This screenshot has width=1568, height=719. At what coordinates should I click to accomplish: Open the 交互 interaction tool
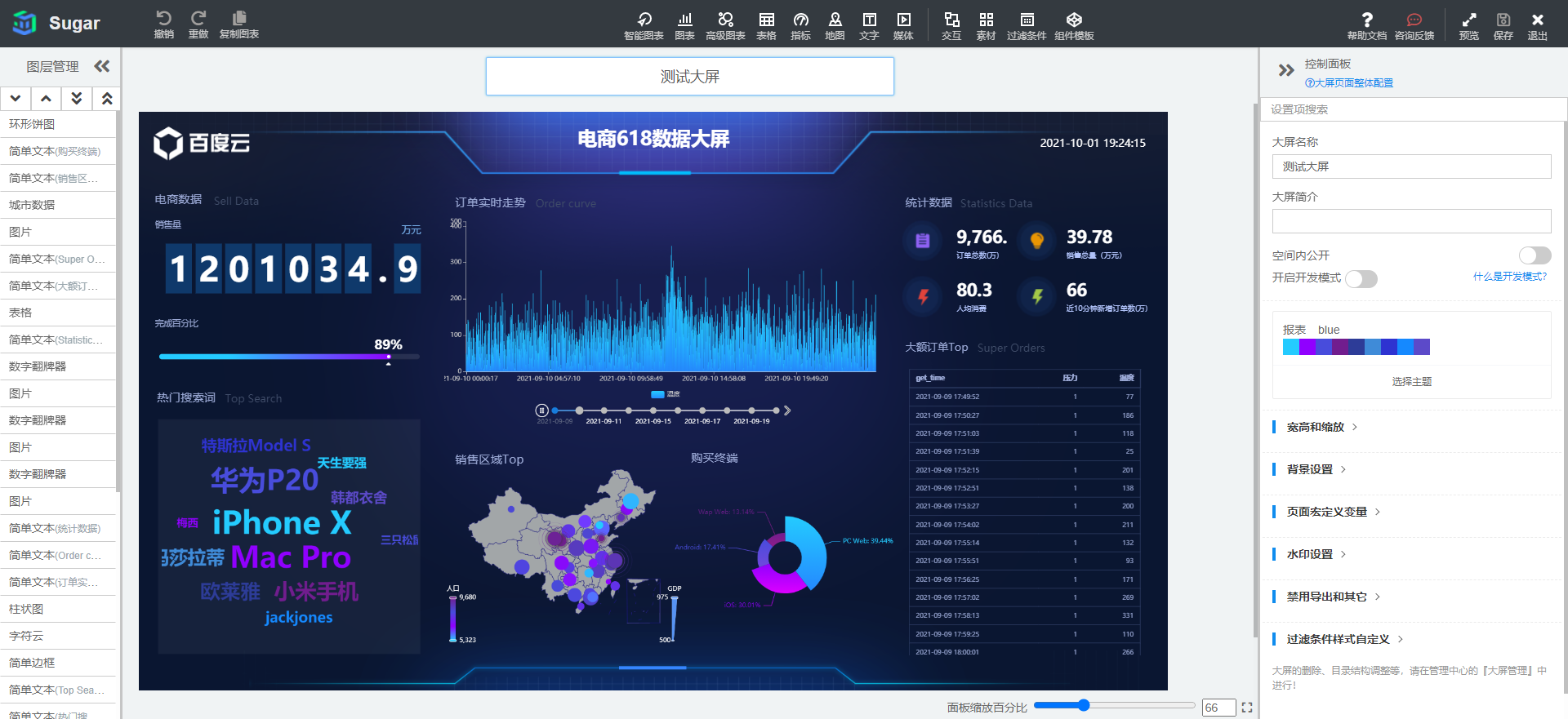tap(951, 25)
